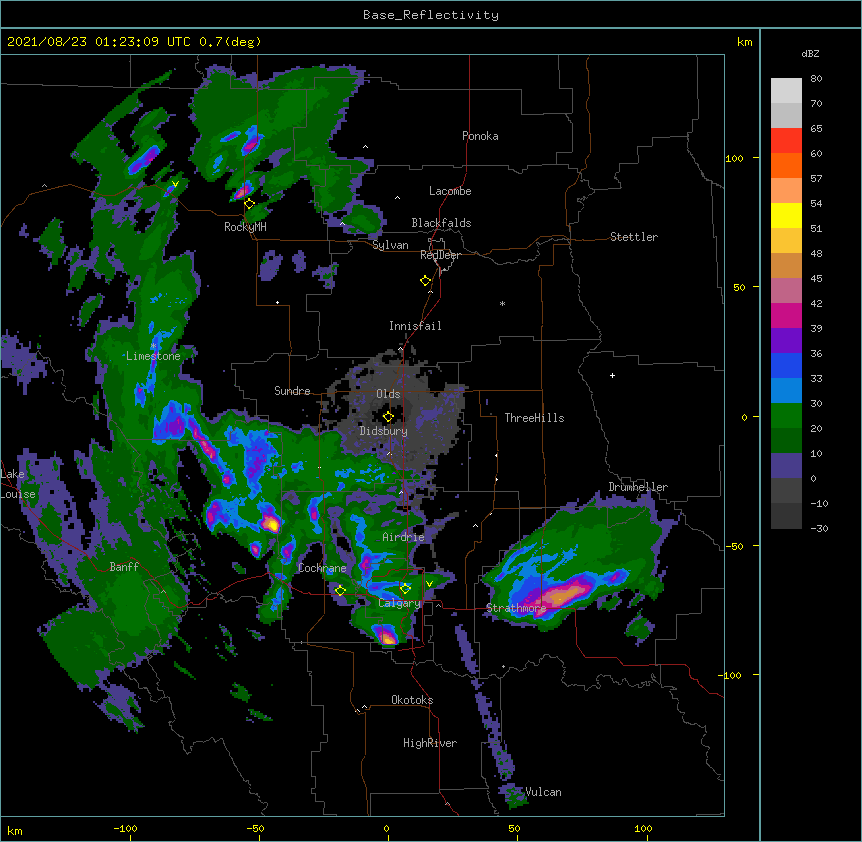This screenshot has width=862, height=842.
Task: Click the Stettler city label
Action: [634, 237]
